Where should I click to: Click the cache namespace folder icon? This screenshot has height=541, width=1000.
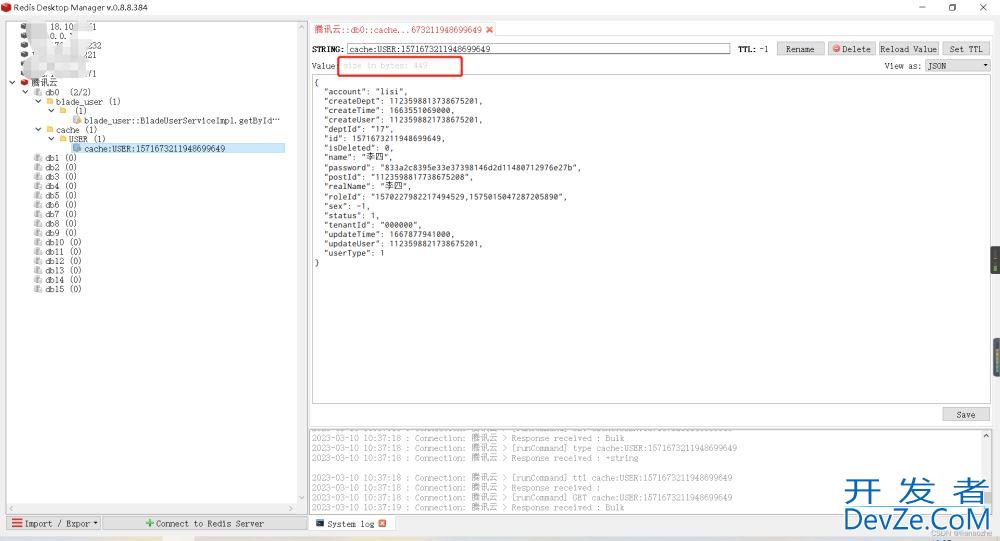point(50,130)
